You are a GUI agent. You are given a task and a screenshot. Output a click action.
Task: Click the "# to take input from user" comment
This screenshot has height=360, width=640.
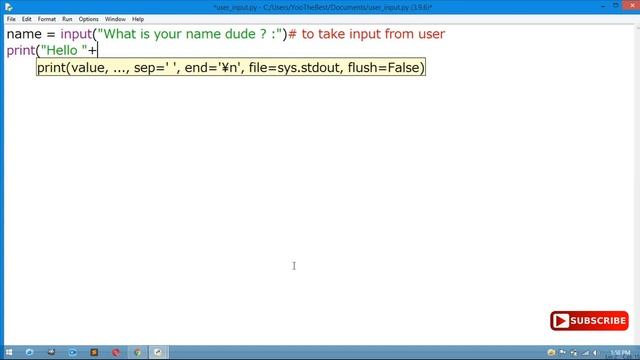pyautogui.click(x=367, y=34)
